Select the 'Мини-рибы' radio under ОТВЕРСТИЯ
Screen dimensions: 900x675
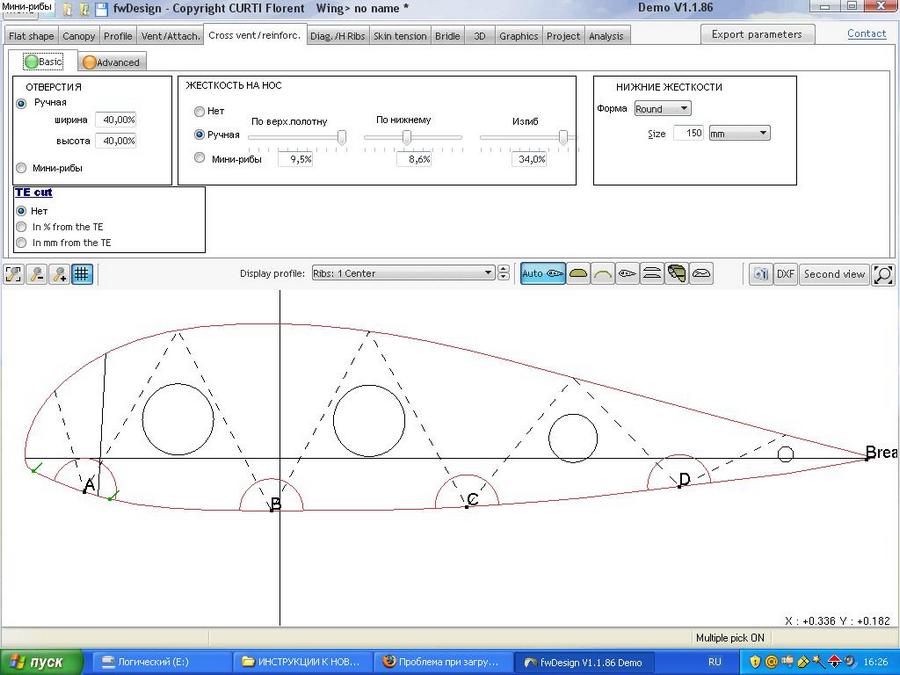tap(22, 168)
